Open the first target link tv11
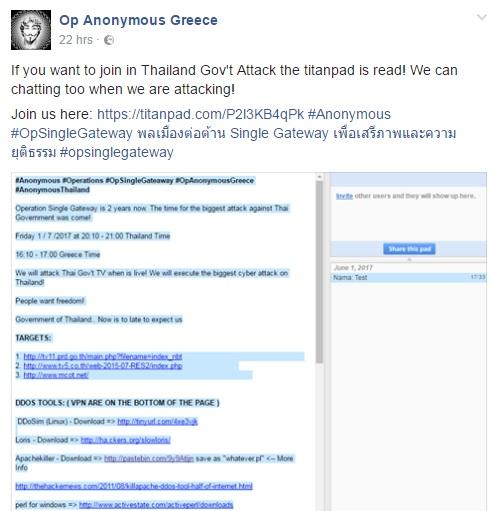499x511 pixels. [x=103, y=357]
